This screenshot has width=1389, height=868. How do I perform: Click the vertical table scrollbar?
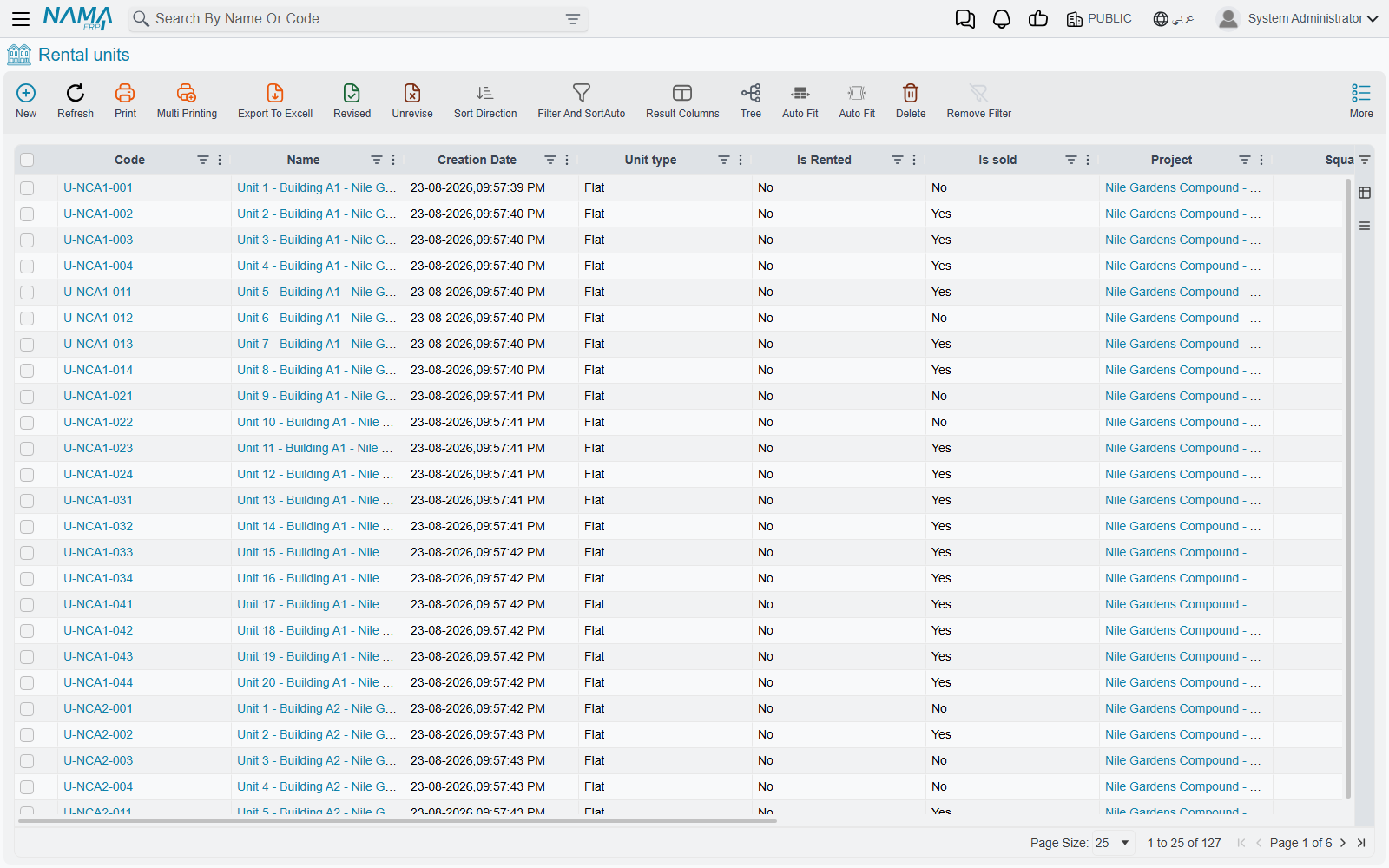[x=1348, y=488]
